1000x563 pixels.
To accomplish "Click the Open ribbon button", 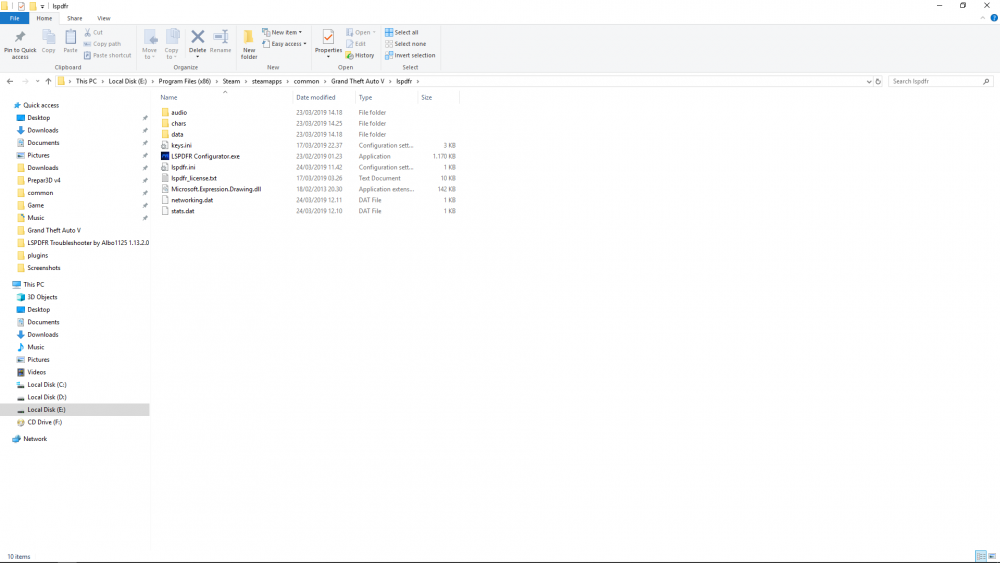I will (360, 32).
